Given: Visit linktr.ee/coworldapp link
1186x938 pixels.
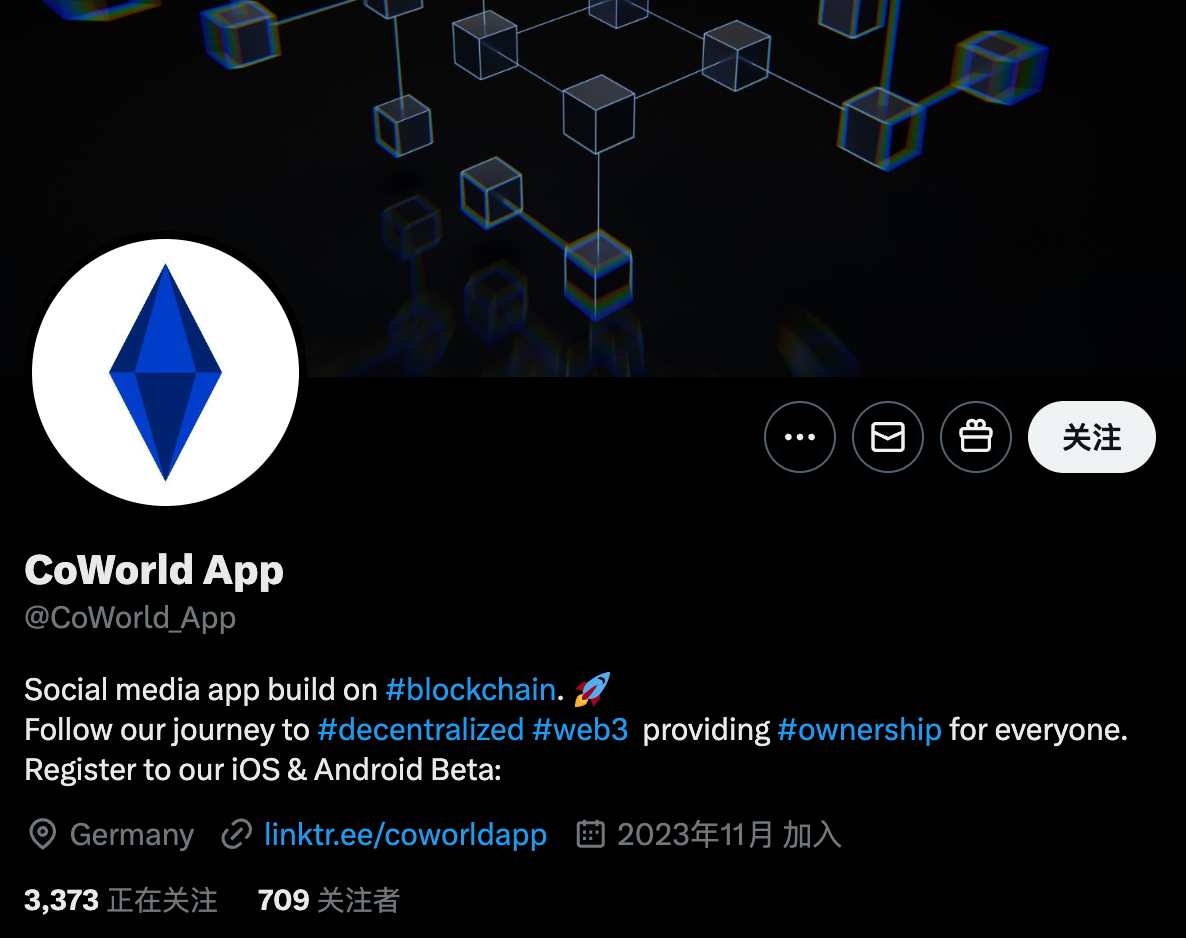Looking at the screenshot, I should point(405,834).
